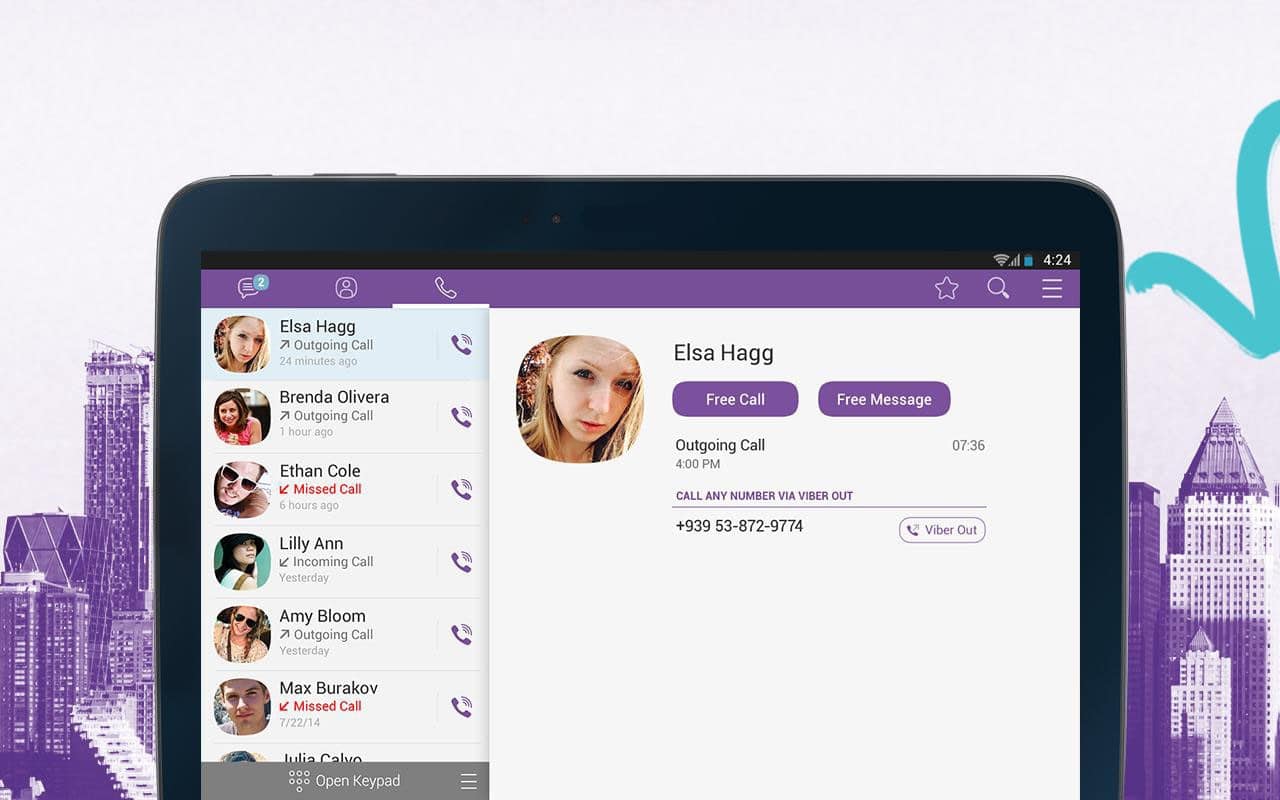Call Max Burakov via phone icon

(x=461, y=707)
